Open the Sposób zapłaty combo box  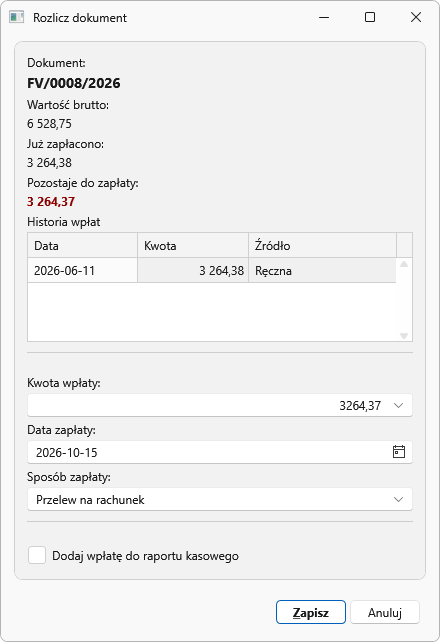point(220,499)
